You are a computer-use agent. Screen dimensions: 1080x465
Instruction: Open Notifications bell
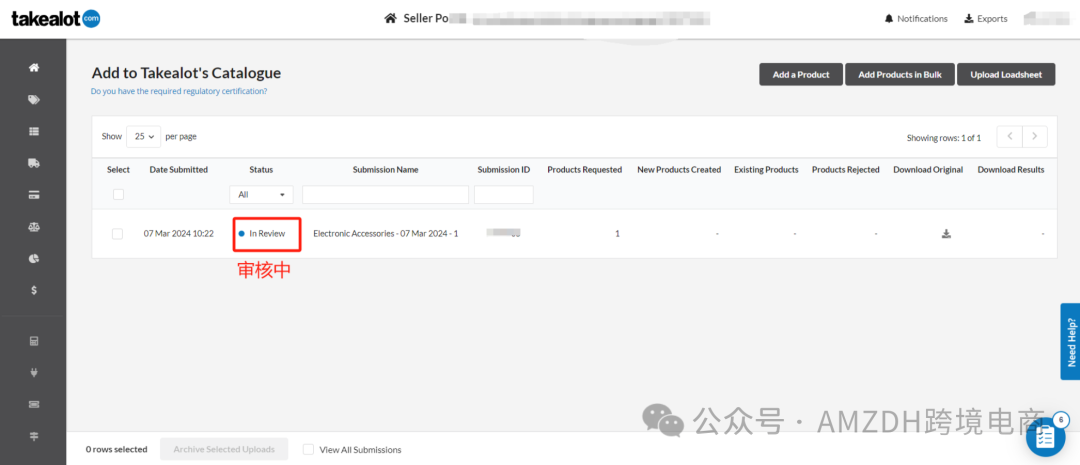915,19
